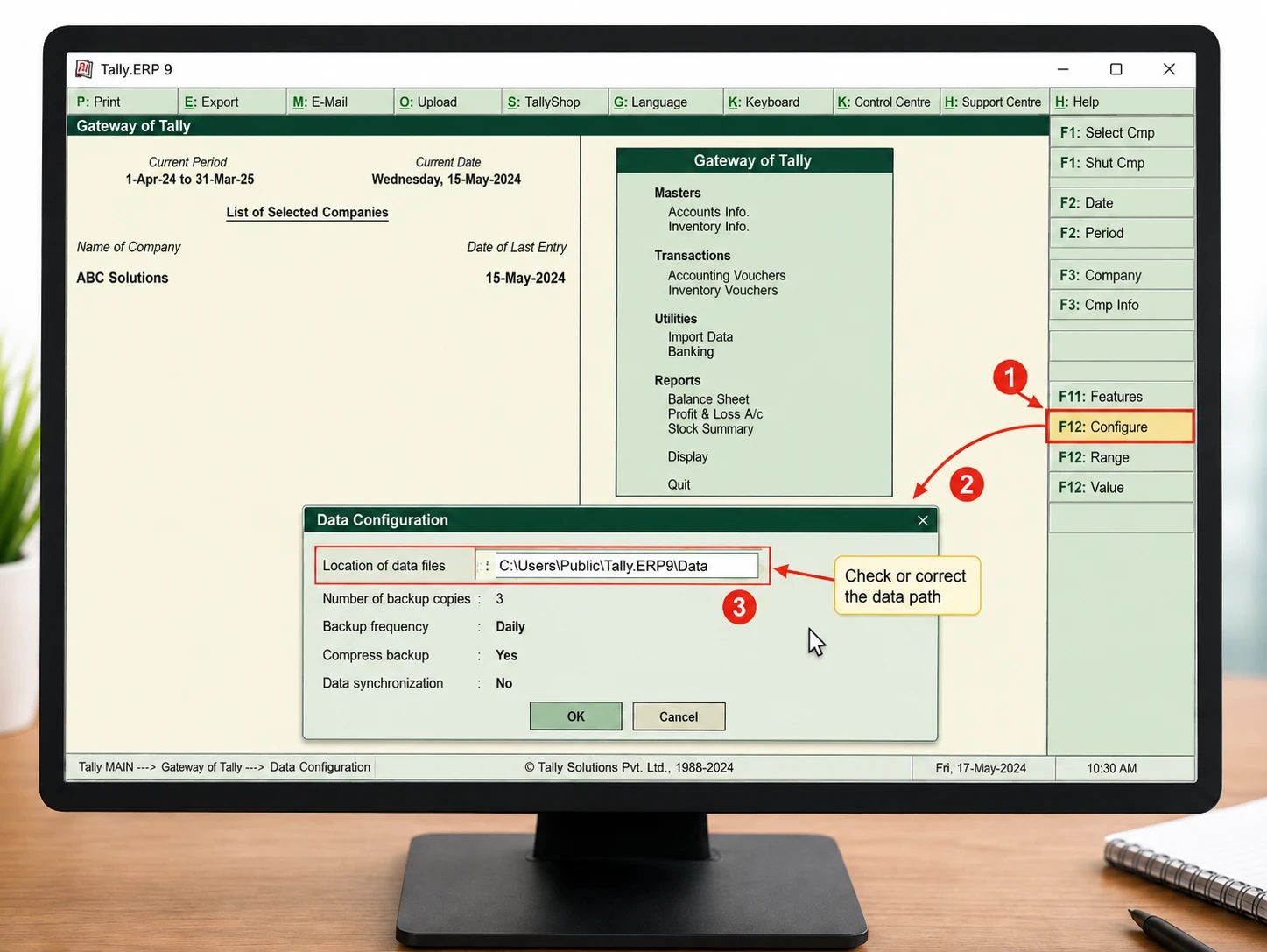Minimize the Tally.ERP 9 window

point(1063,69)
